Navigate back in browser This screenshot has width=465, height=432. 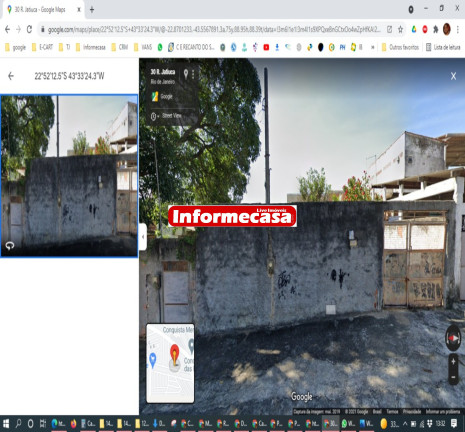[x=7, y=29]
